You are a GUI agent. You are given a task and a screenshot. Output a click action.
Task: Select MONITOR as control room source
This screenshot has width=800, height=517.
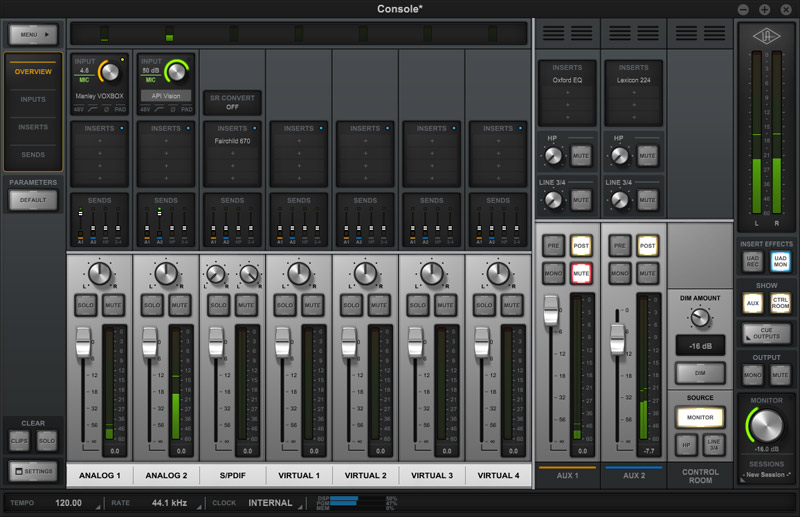pyautogui.click(x=700, y=417)
